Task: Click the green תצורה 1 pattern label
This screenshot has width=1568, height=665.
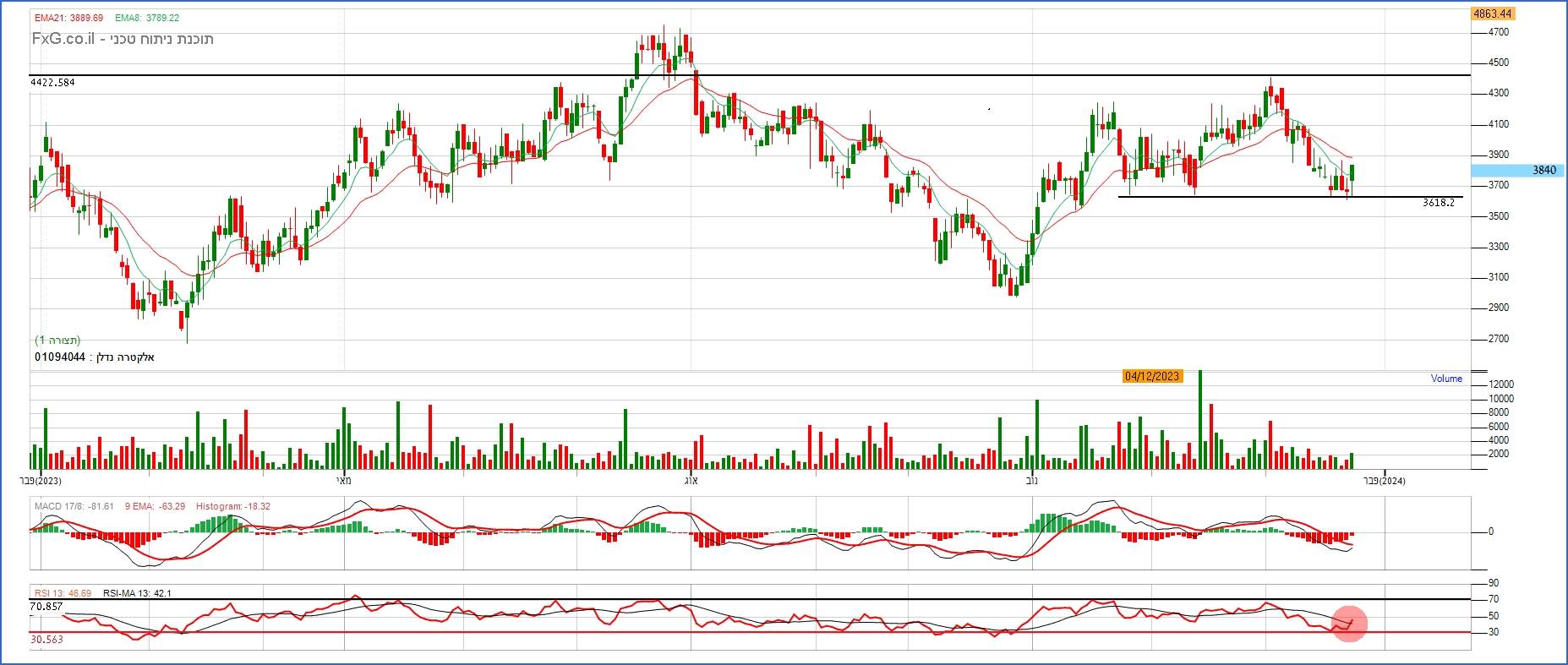Action: pyautogui.click(x=57, y=340)
